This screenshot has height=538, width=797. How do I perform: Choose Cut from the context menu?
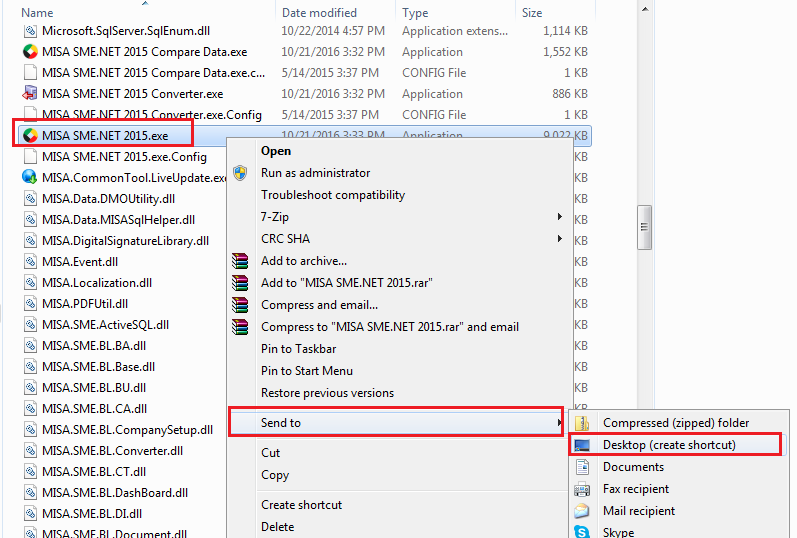click(270, 453)
